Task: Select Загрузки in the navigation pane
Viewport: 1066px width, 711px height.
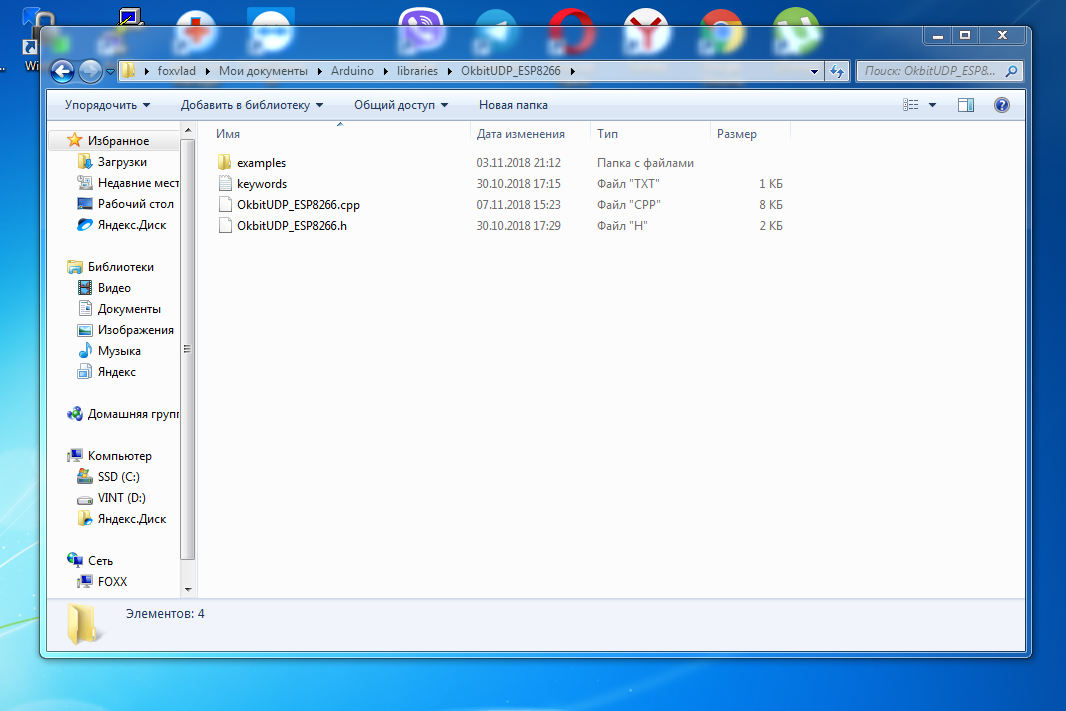Action: point(122,162)
